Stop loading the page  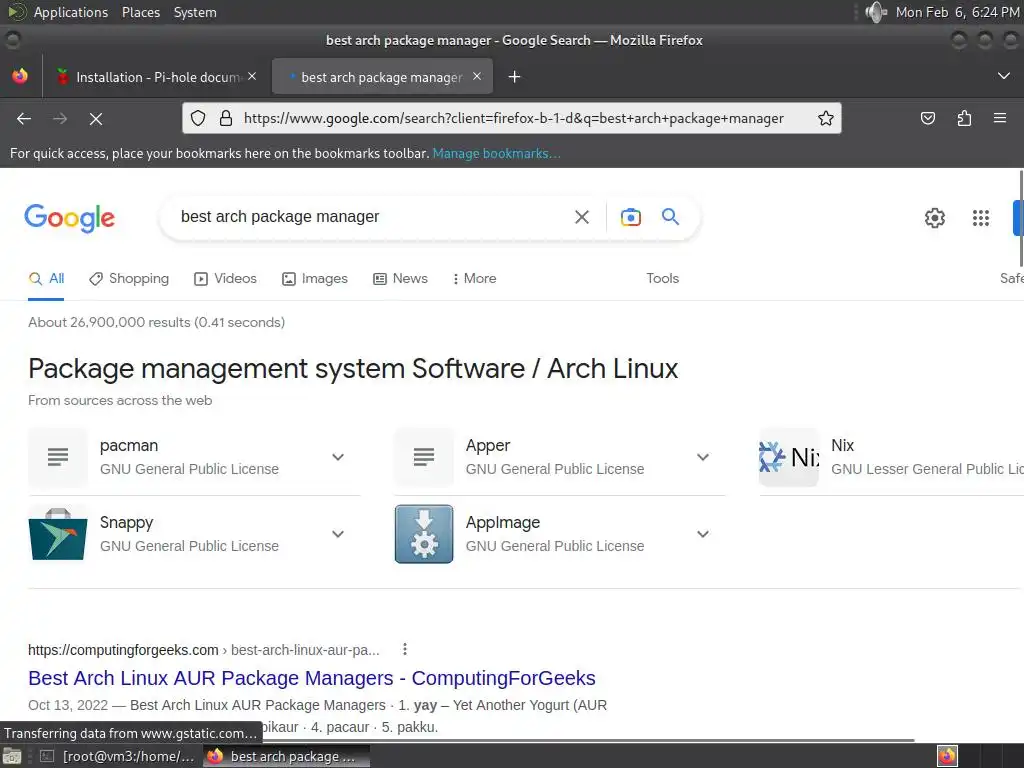click(96, 119)
